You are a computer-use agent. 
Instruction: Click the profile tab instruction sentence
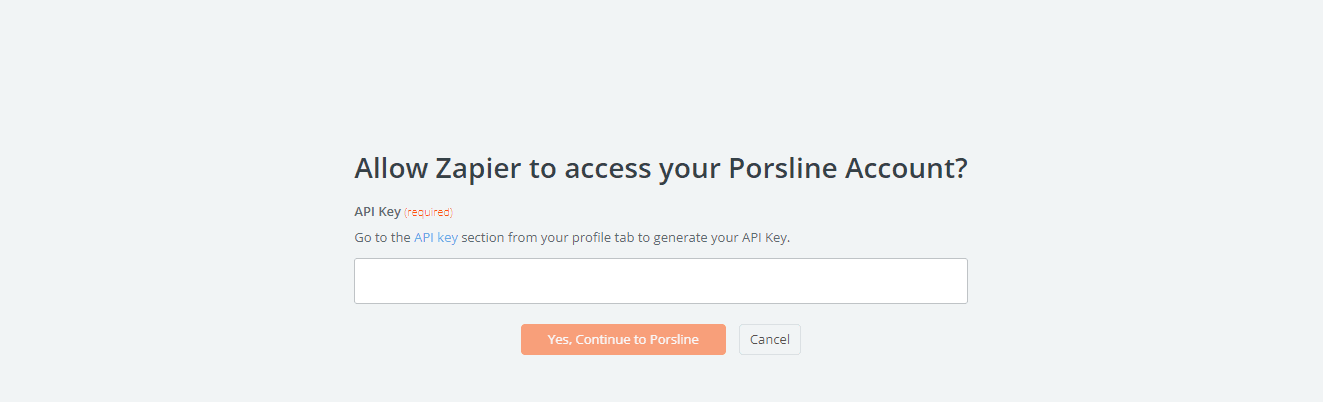tap(572, 238)
